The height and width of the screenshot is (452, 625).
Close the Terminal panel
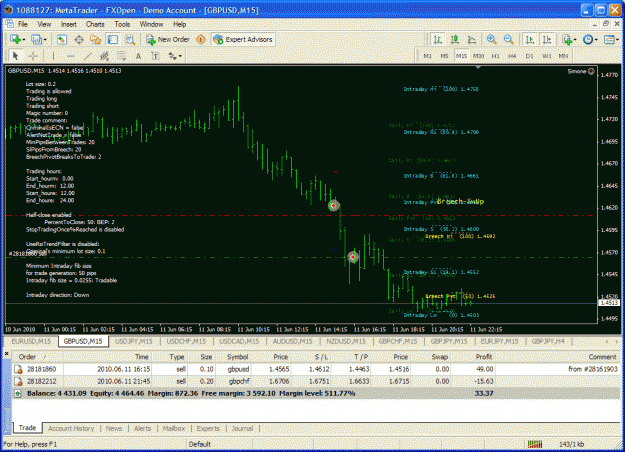point(6,354)
